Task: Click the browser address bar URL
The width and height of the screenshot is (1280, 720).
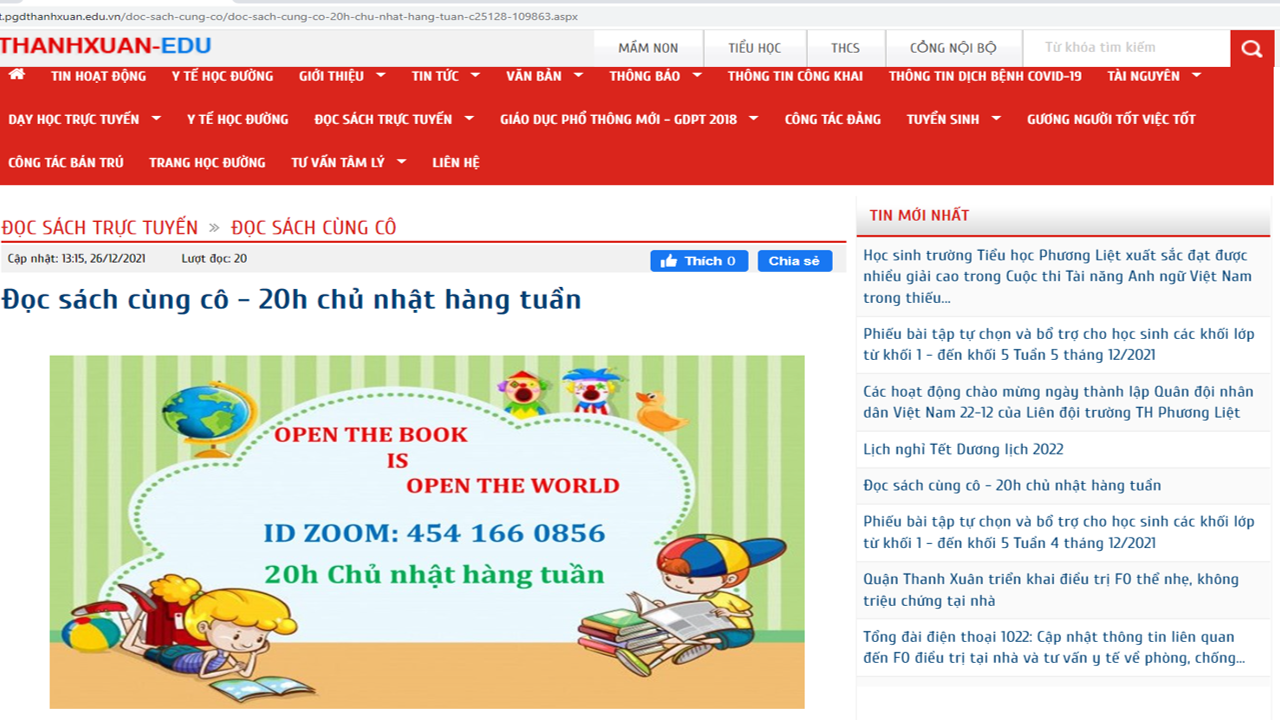Action: (290, 16)
